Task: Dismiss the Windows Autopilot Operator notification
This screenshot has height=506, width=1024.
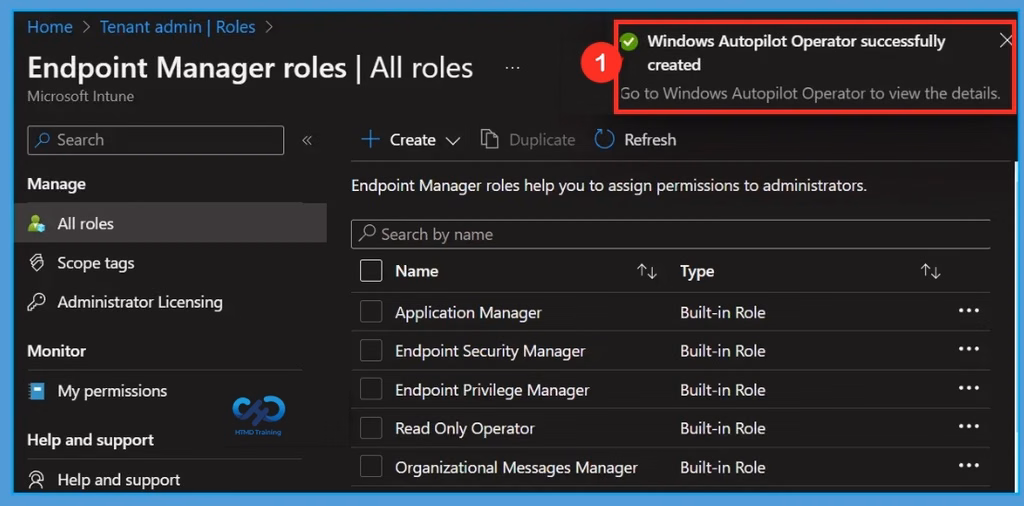Action: pos(1006,41)
